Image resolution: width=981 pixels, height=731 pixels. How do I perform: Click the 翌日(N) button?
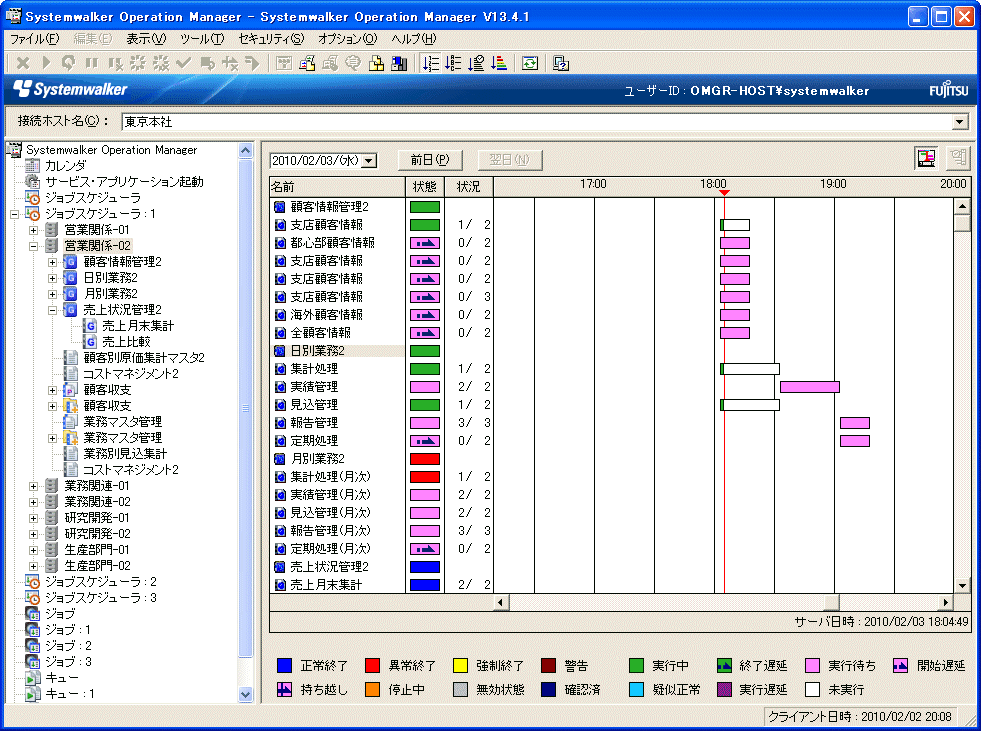pyautogui.click(x=509, y=160)
